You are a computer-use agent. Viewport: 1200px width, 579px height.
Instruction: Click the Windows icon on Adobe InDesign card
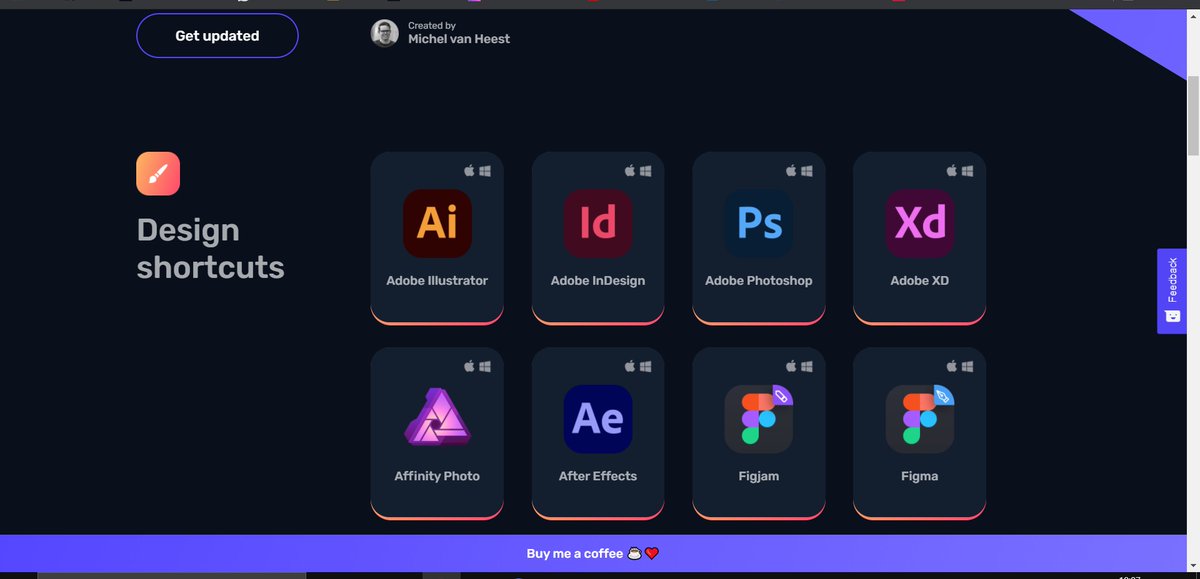click(646, 171)
